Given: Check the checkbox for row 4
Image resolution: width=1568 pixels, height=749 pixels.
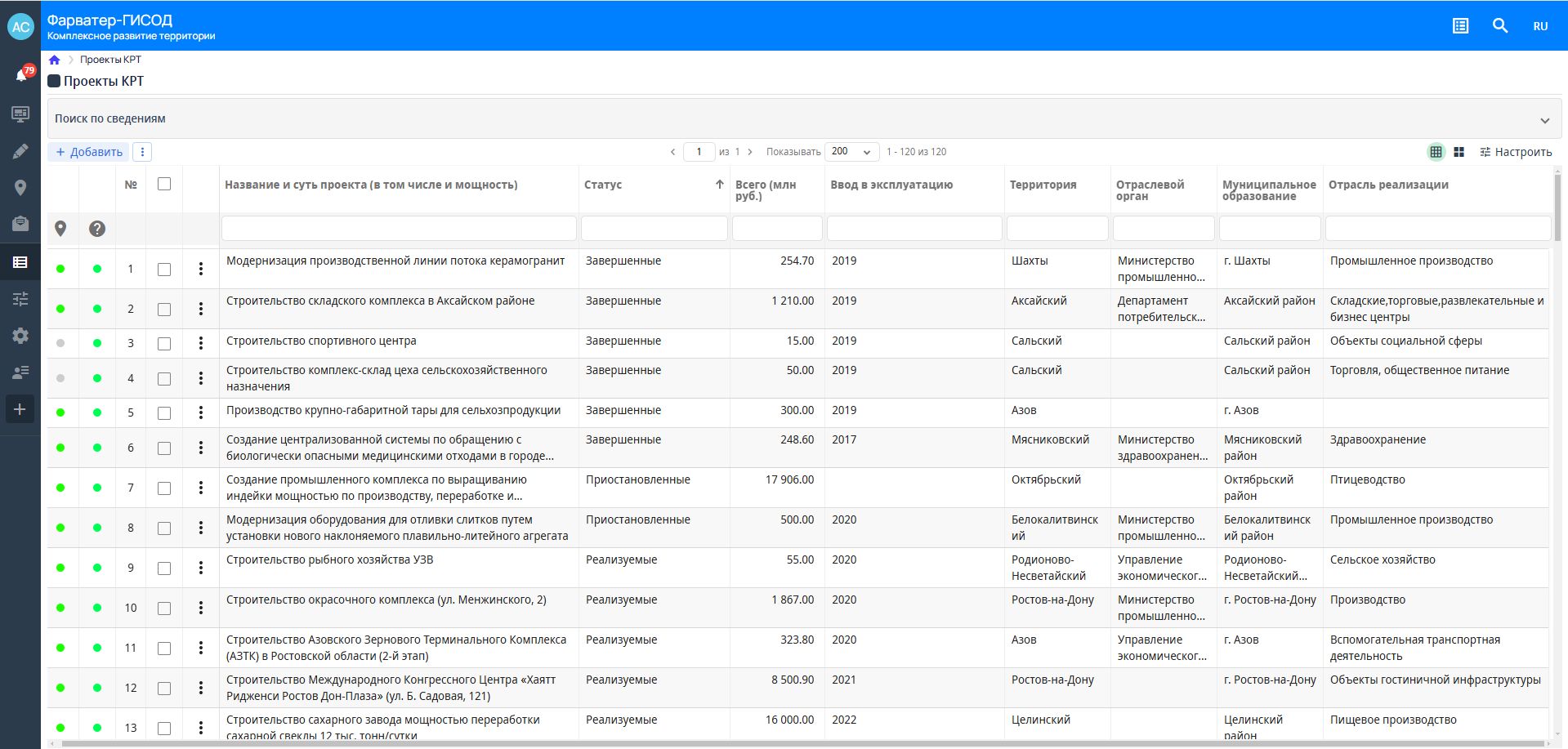Looking at the screenshot, I should click(x=164, y=379).
